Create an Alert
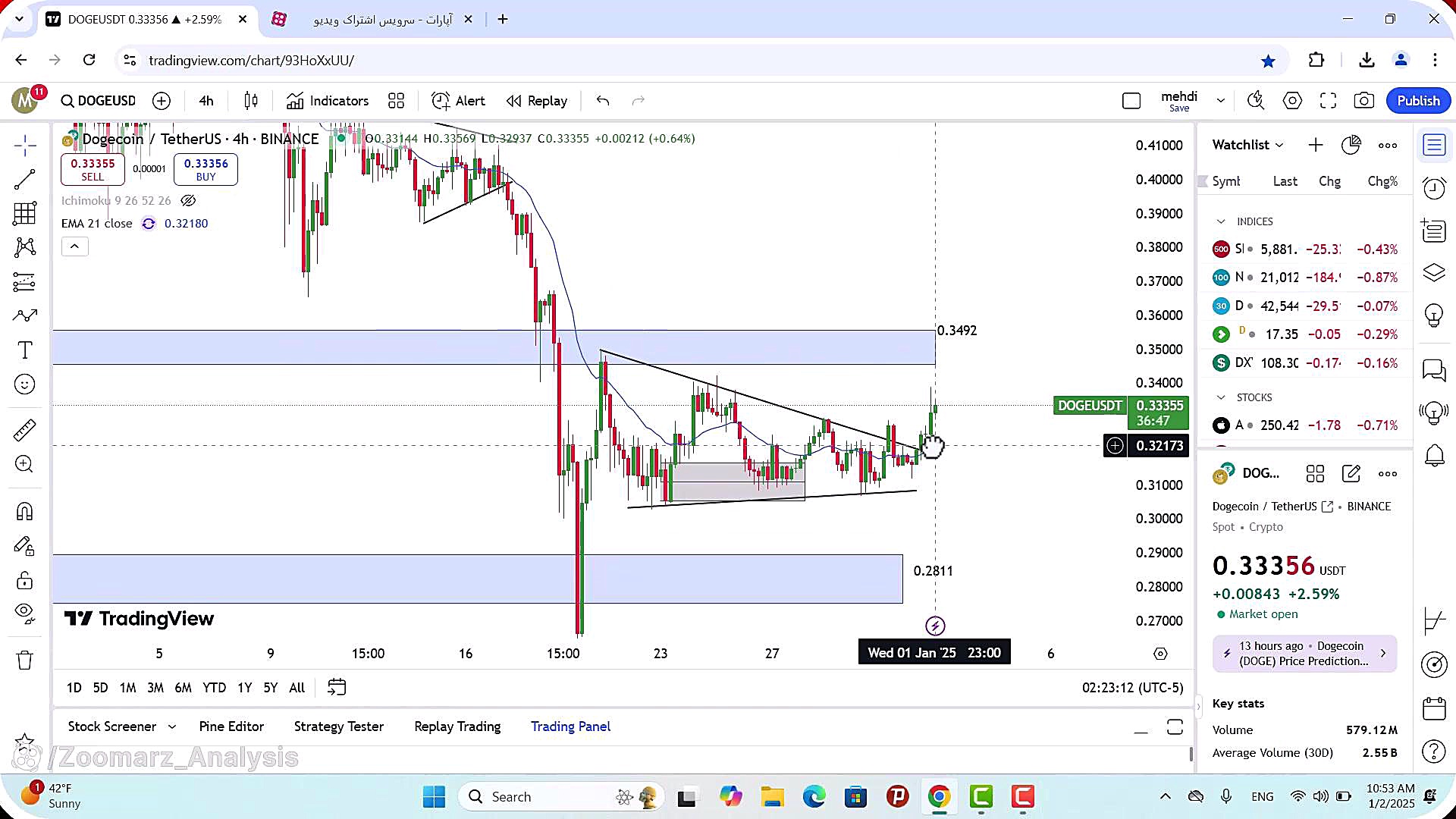 coord(458,101)
